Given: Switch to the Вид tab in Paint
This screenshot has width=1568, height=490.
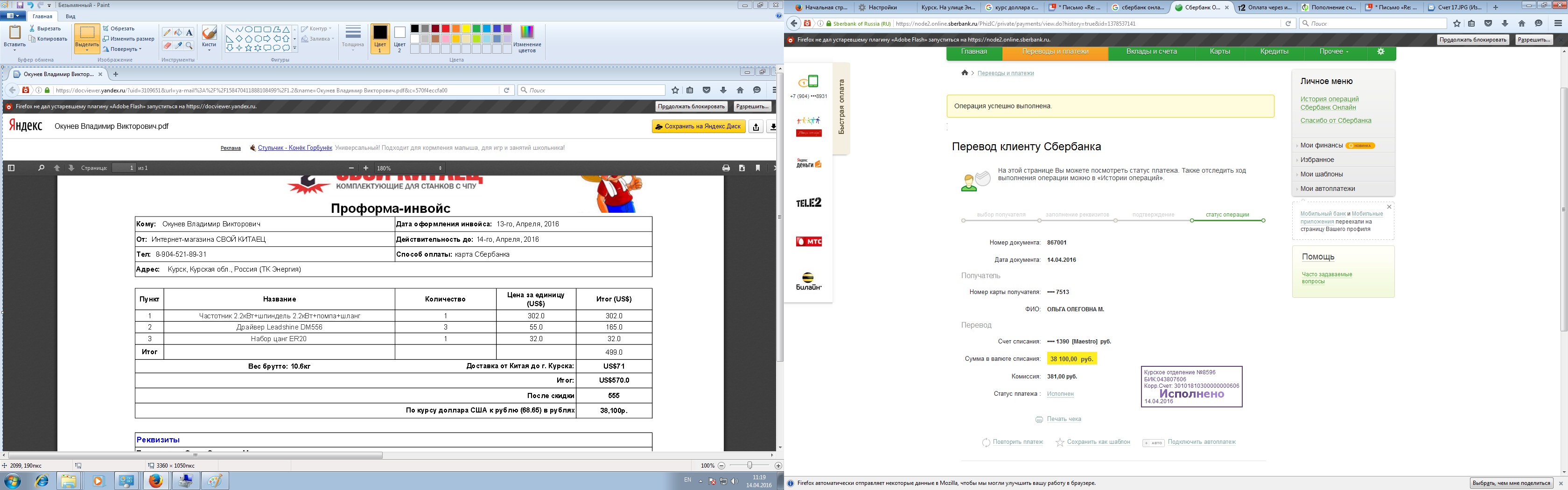Looking at the screenshot, I should [70, 16].
